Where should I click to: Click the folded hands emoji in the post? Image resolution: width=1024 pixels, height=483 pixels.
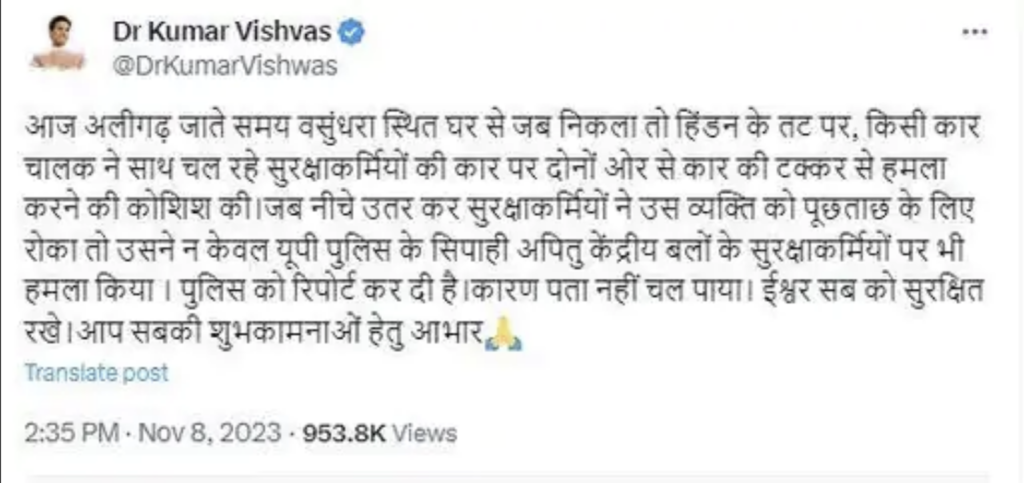tap(503, 335)
